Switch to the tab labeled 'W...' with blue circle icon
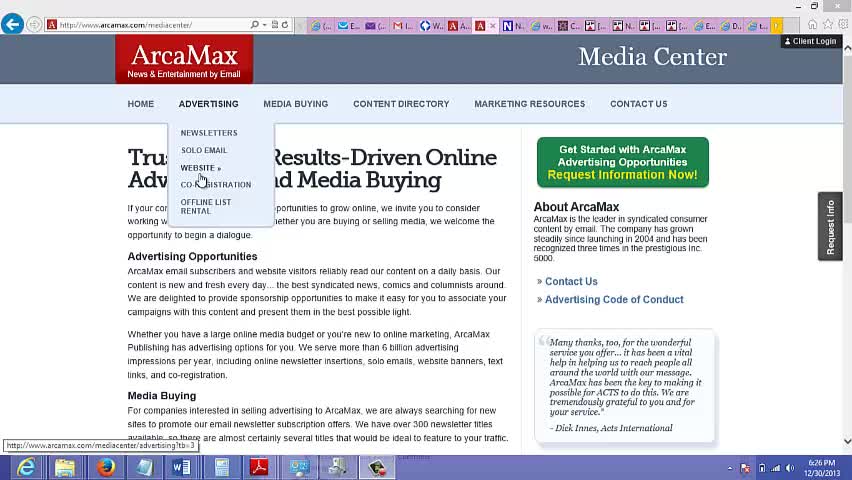The width and height of the screenshot is (852, 480). 431,26
